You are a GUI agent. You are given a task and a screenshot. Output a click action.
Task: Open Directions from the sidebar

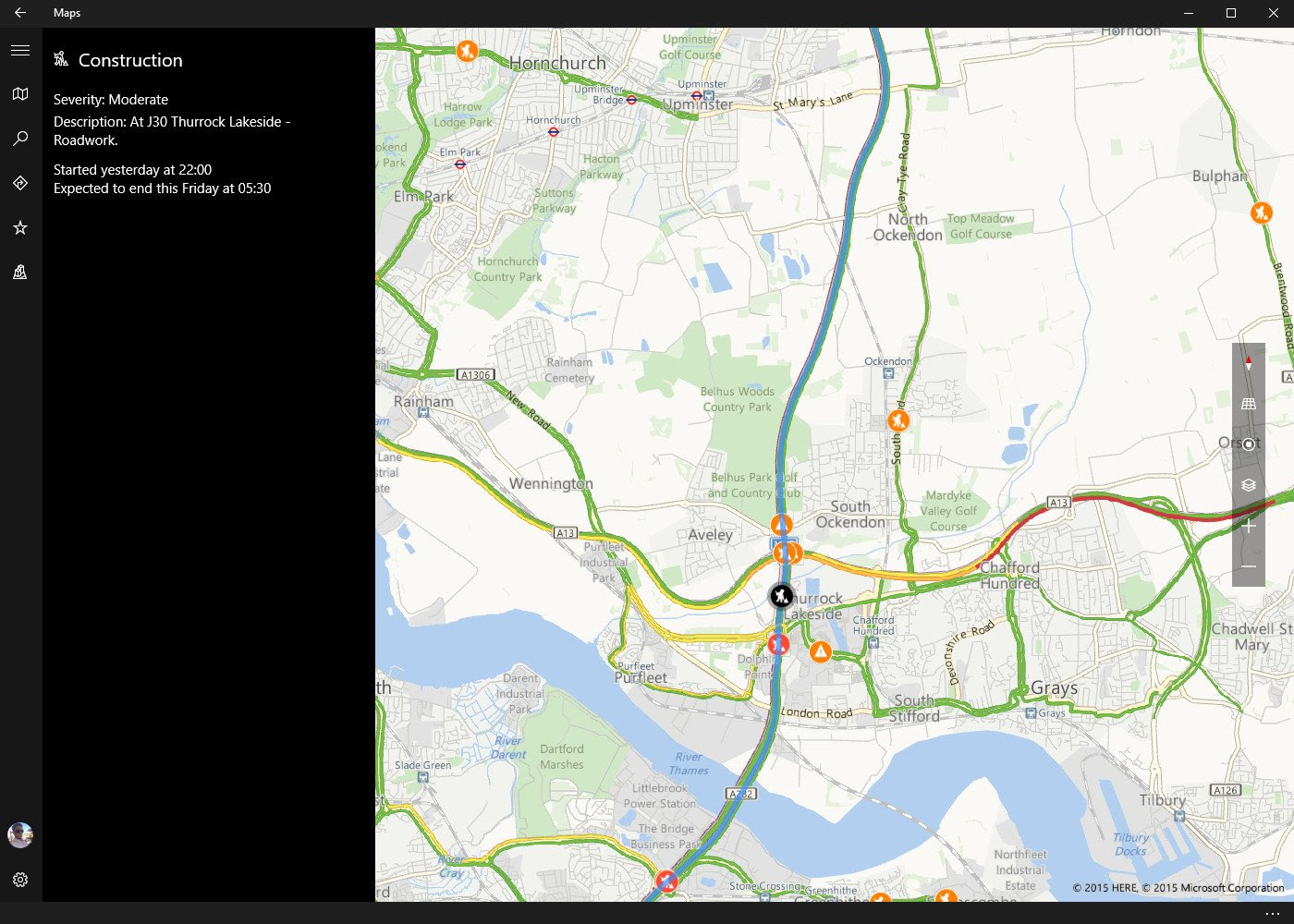20,183
